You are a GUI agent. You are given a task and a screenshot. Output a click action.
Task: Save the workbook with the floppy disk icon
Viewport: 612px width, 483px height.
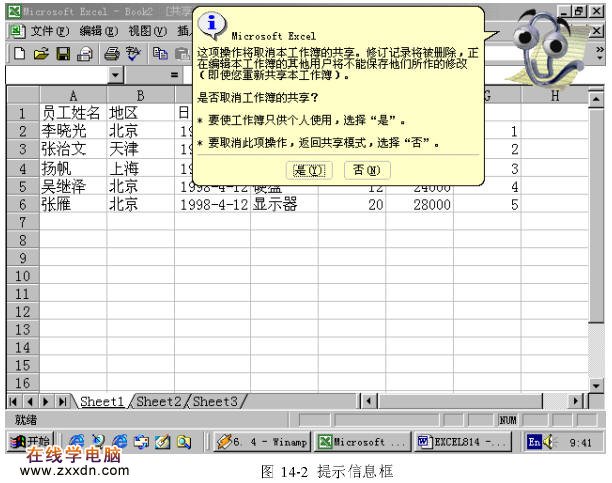click(63, 53)
